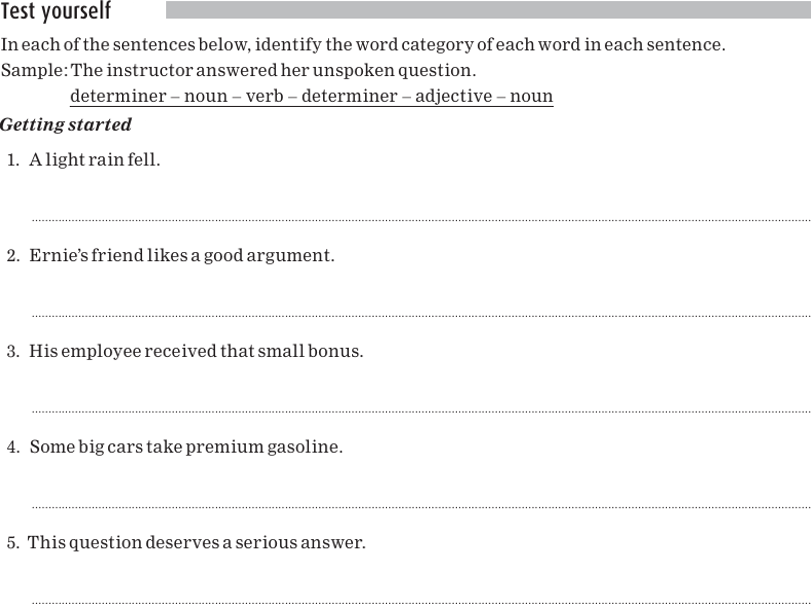Image resolution: width=811 pixels, height=606 pixels.
Task: Click the dotted answer line for sentence 4
Action: coord(420,506)
